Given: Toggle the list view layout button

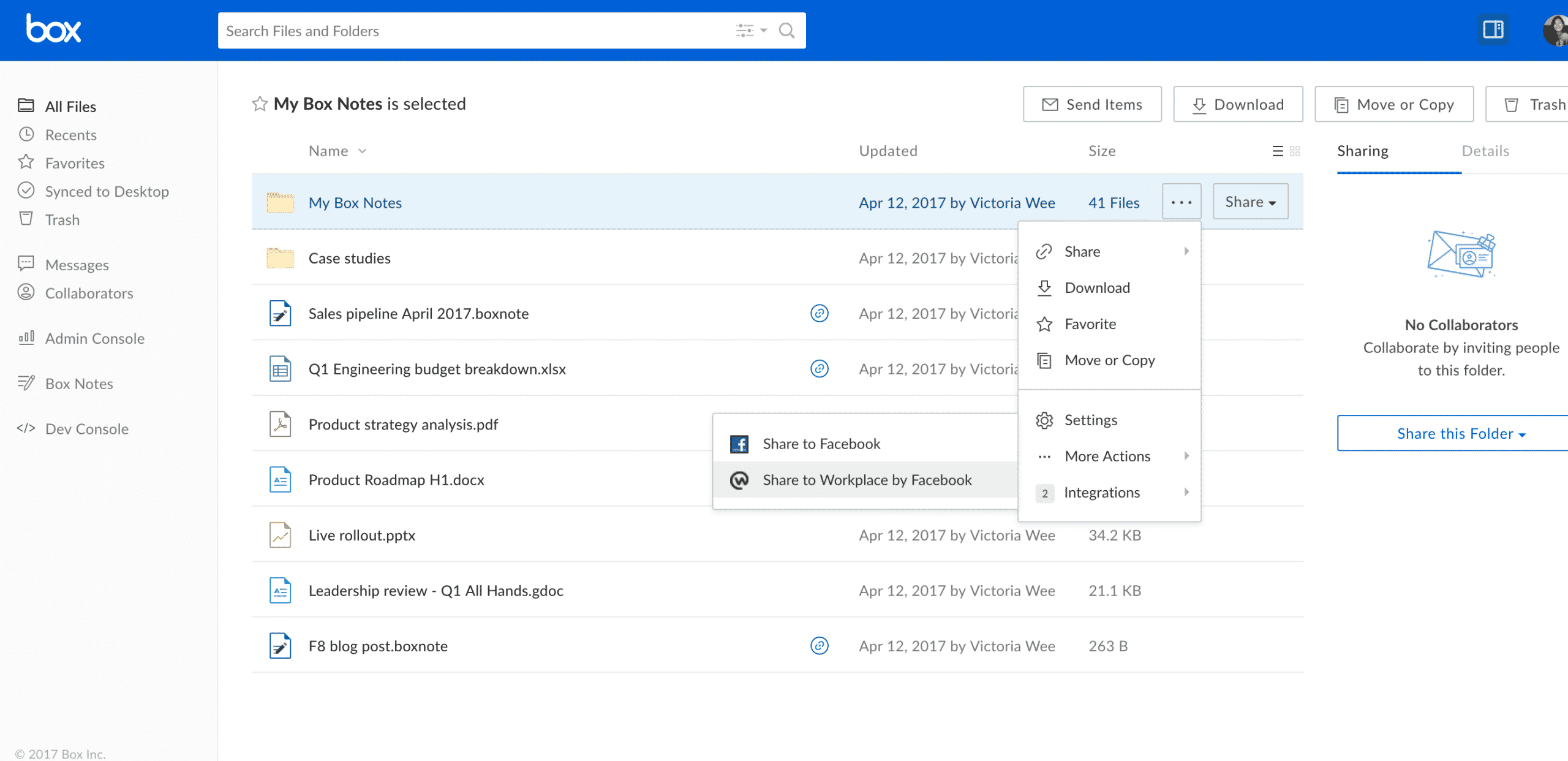Looking at the screenshot, I should 1278,151.
